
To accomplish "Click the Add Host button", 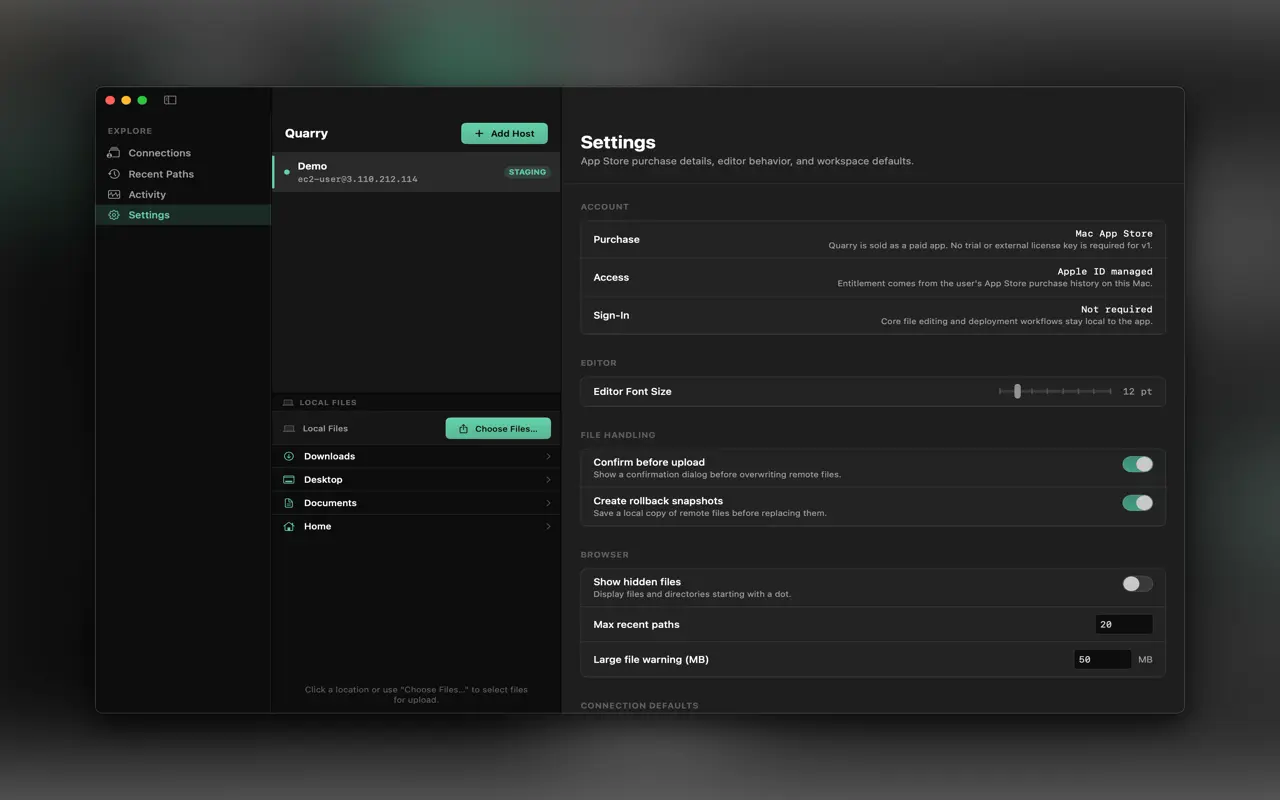I will click(x=504, y=133).
